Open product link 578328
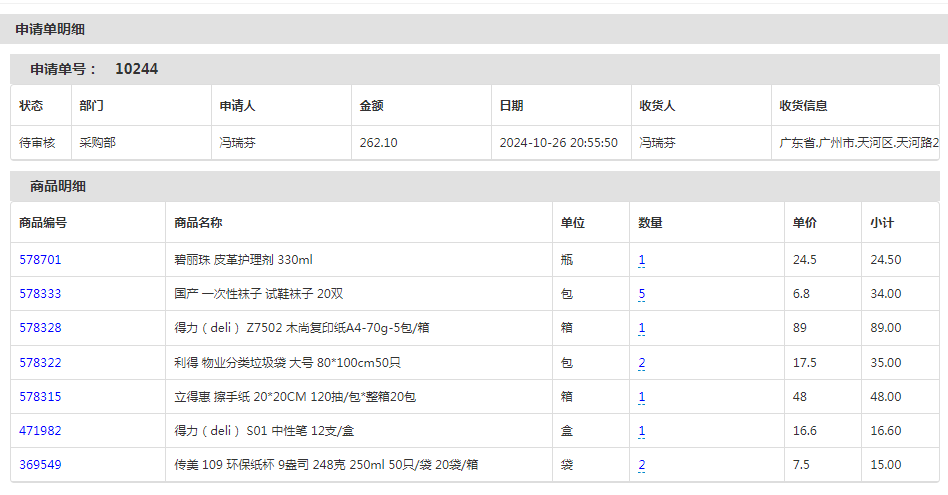Viewport: 948px width, 495px height. [40, 328]
